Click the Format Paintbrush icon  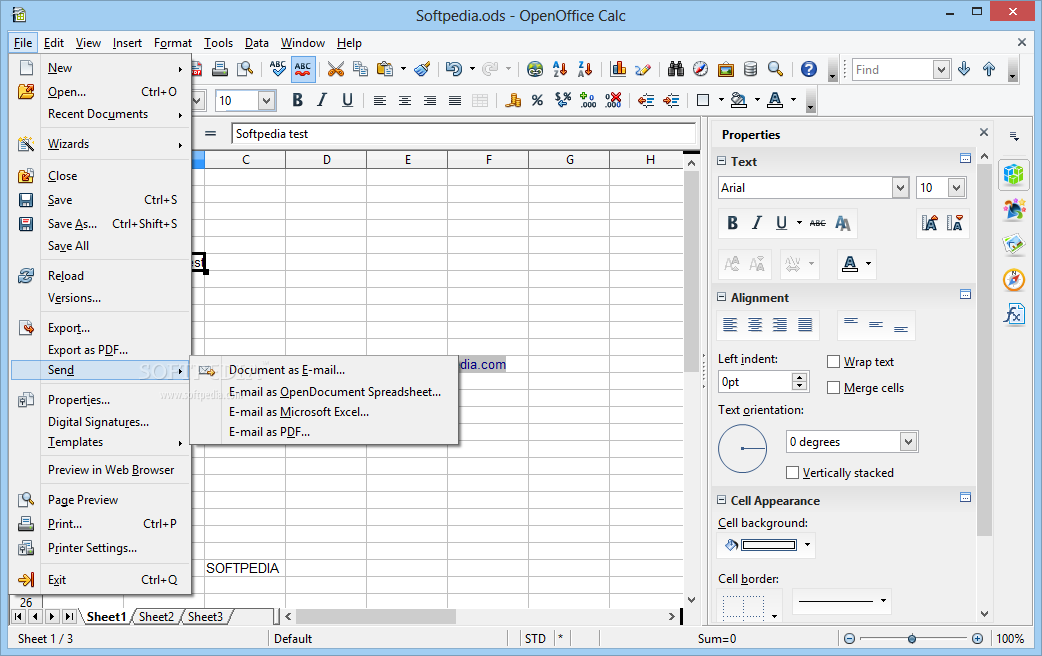coord(422,68)
